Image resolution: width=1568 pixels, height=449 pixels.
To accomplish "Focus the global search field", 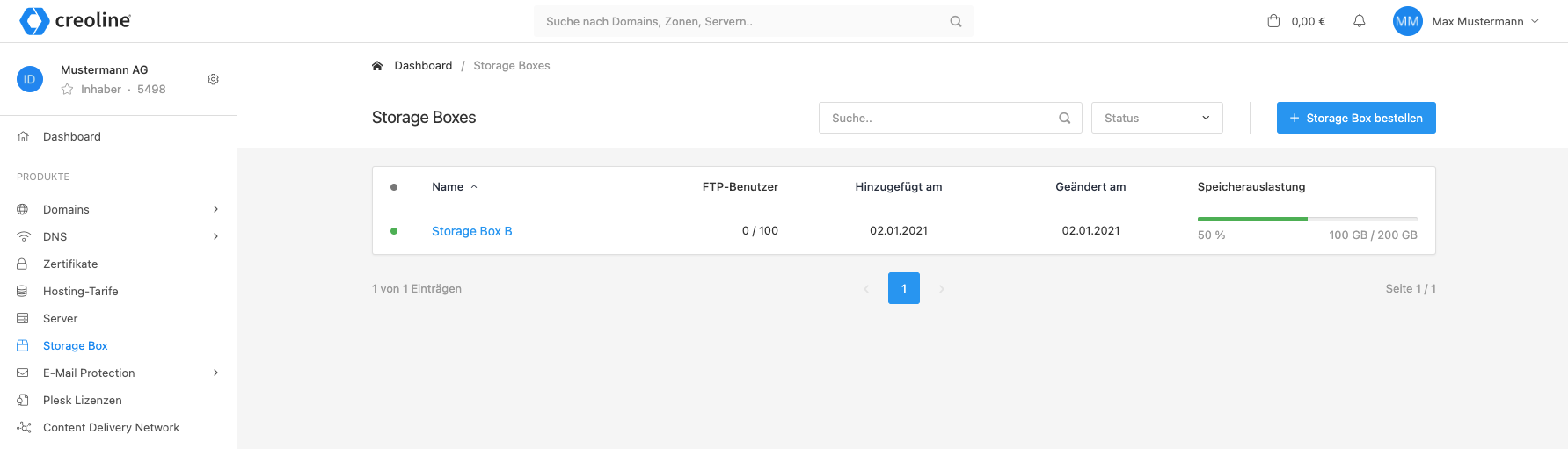I will [x=754, y=21].
